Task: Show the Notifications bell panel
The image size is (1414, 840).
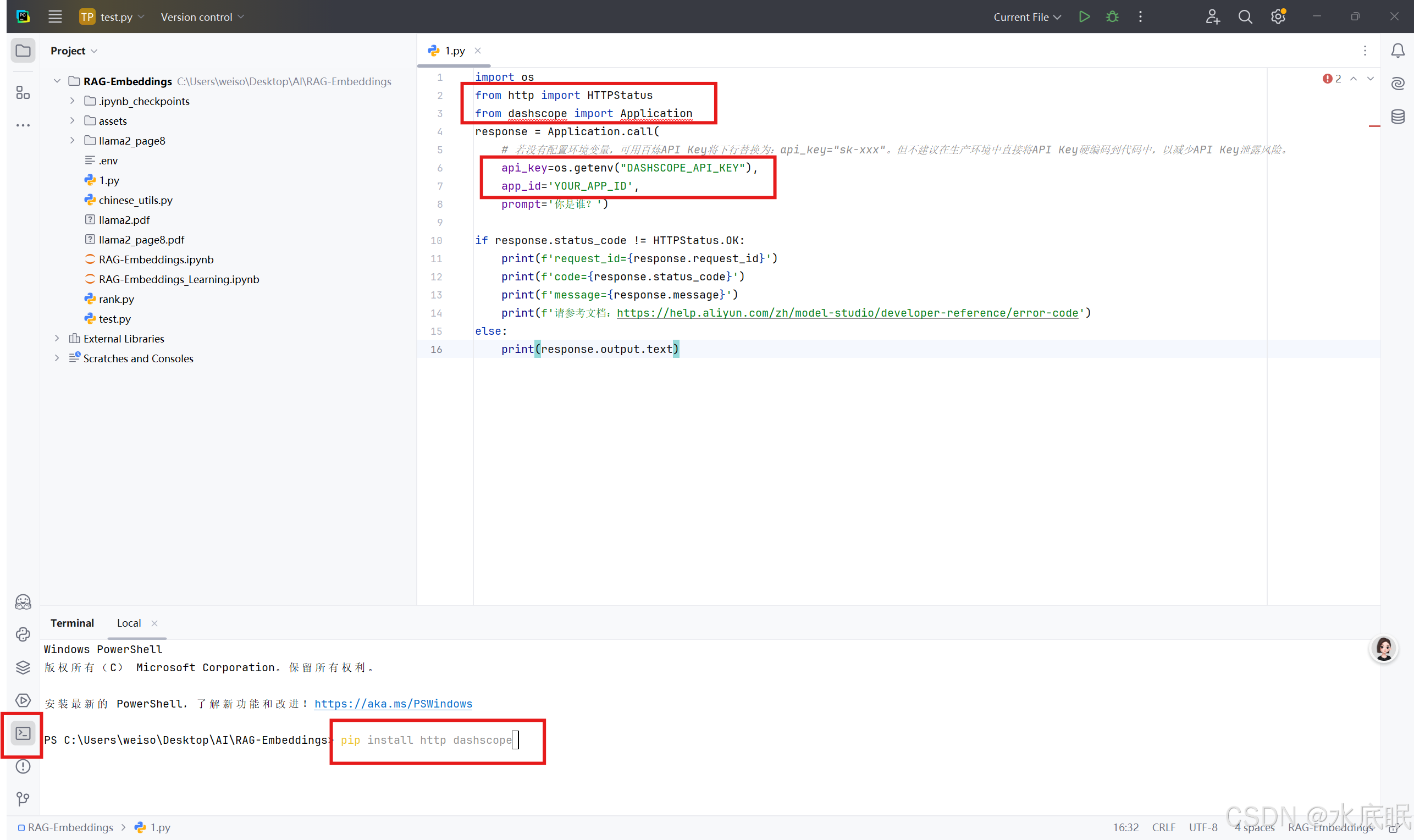Action: [1398, 51]
